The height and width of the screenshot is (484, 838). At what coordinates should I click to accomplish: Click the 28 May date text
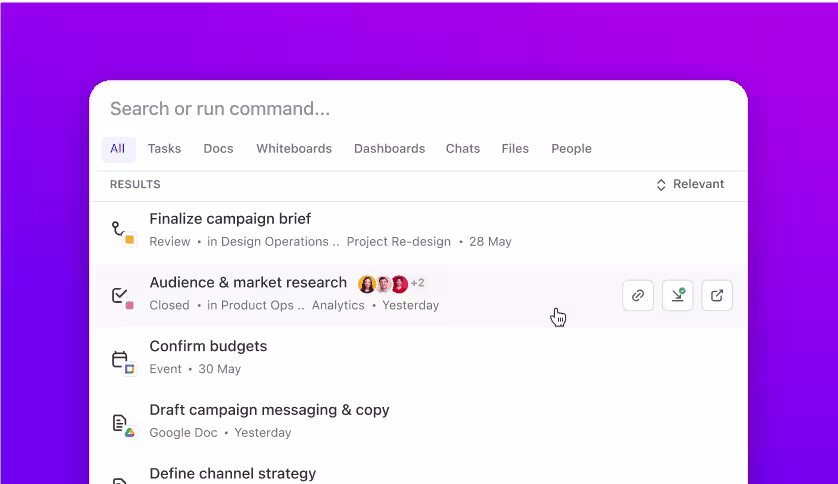point(490,241)
